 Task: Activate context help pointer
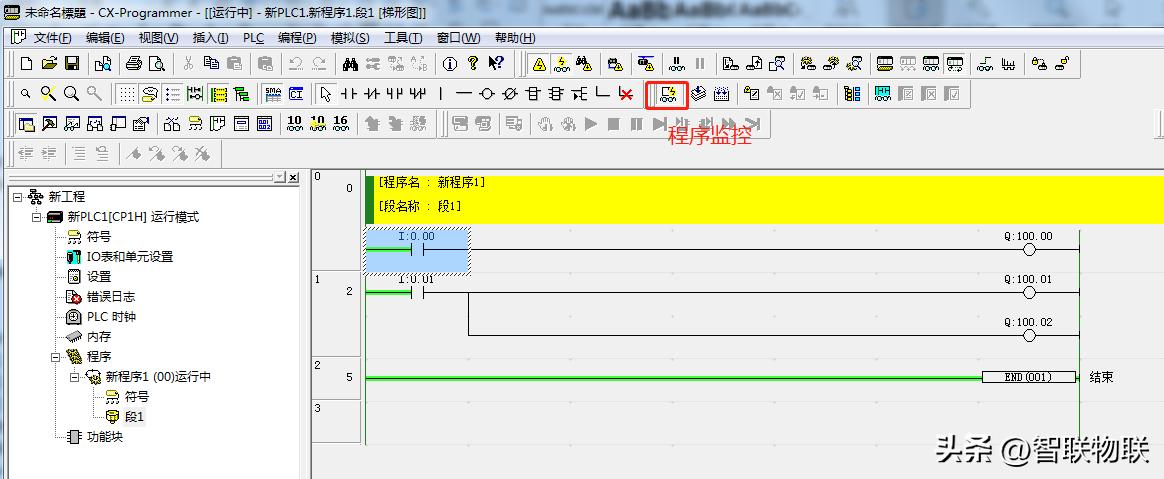[497, 64]
